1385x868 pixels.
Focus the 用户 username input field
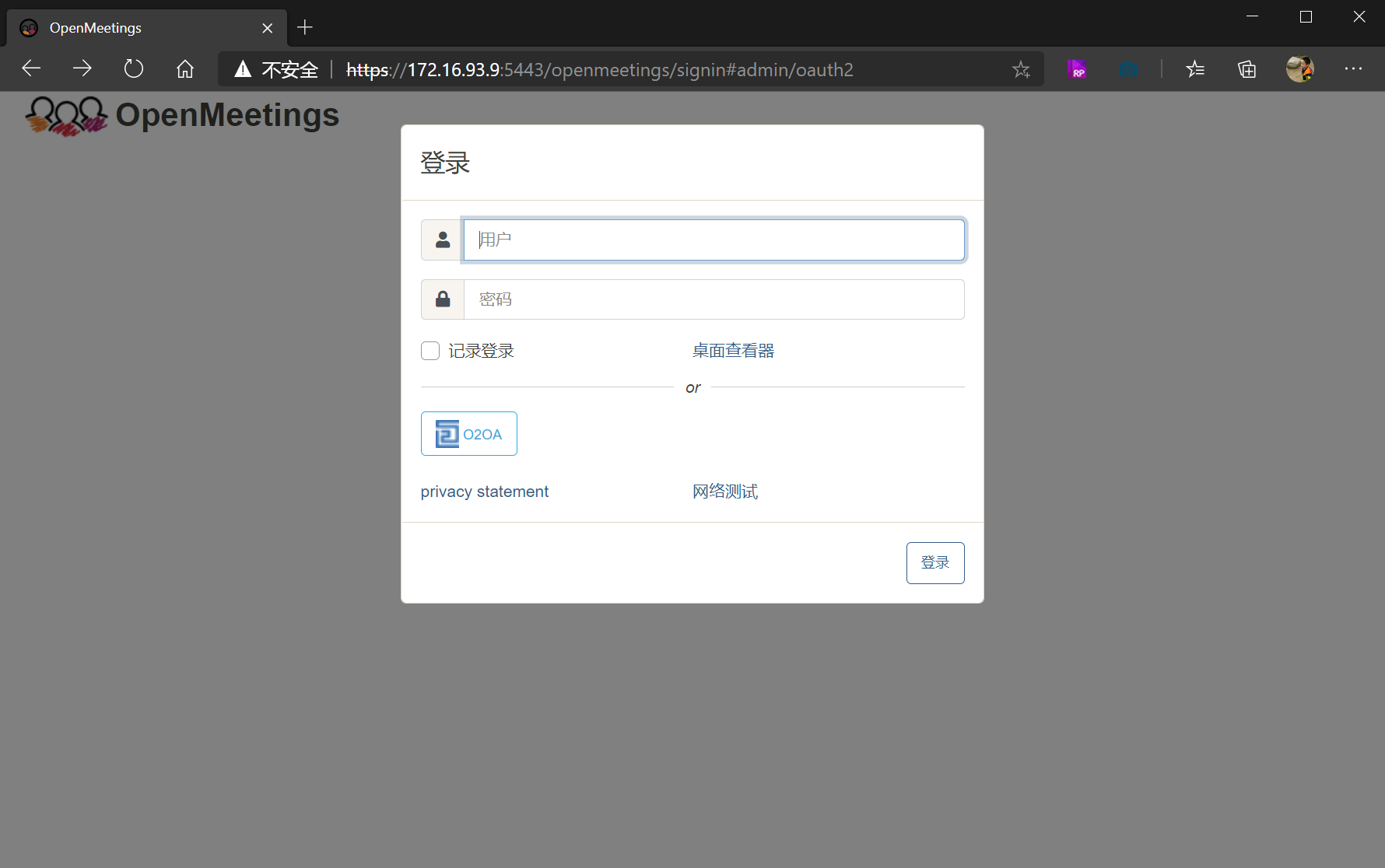[714, 240]
